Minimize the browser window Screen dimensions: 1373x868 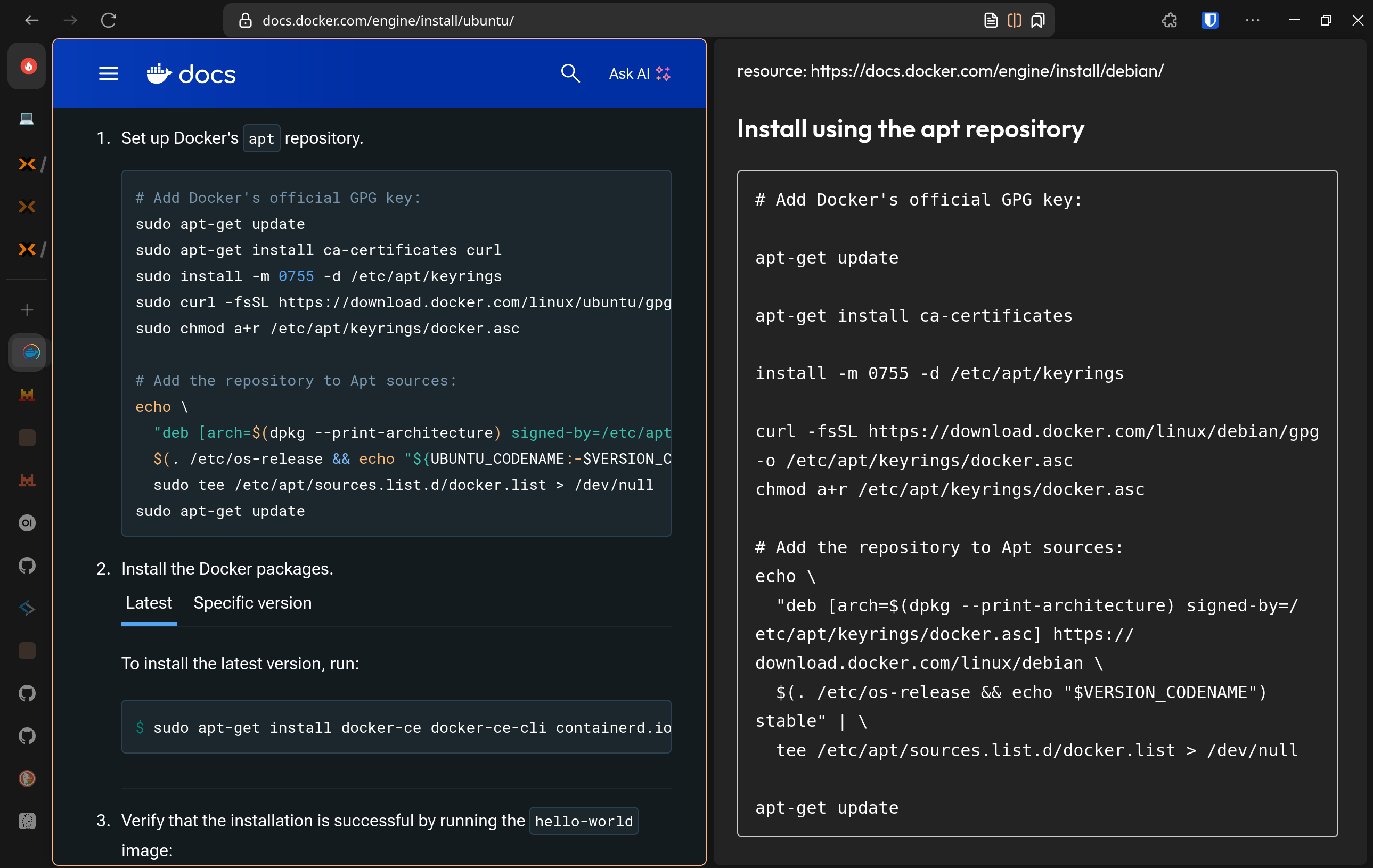point(1294,21)
